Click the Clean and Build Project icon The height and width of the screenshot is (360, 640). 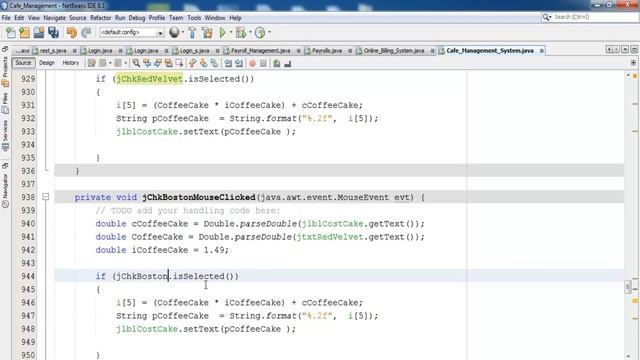tap(207, 33)
